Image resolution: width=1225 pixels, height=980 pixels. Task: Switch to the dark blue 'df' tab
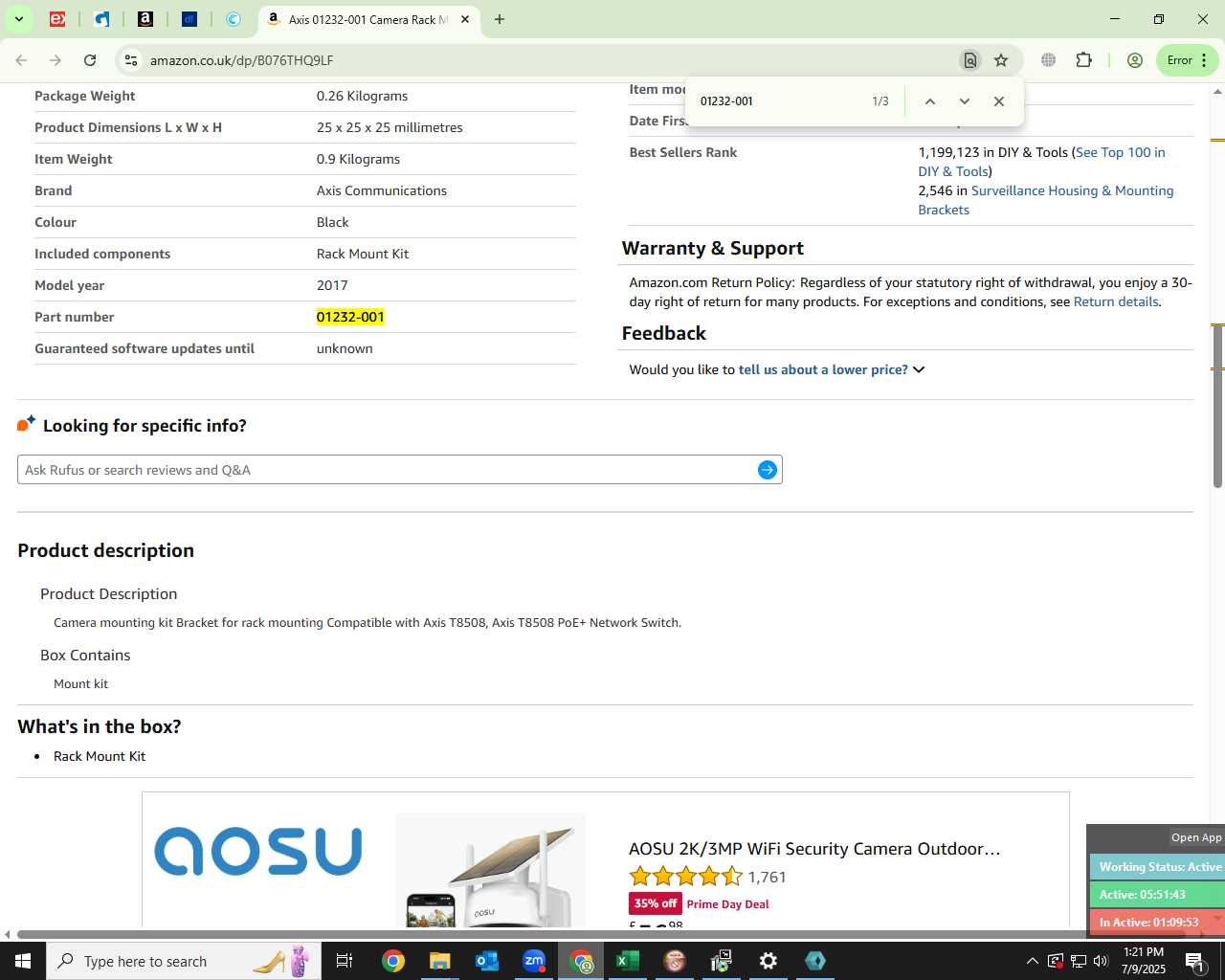pos(189,19)
